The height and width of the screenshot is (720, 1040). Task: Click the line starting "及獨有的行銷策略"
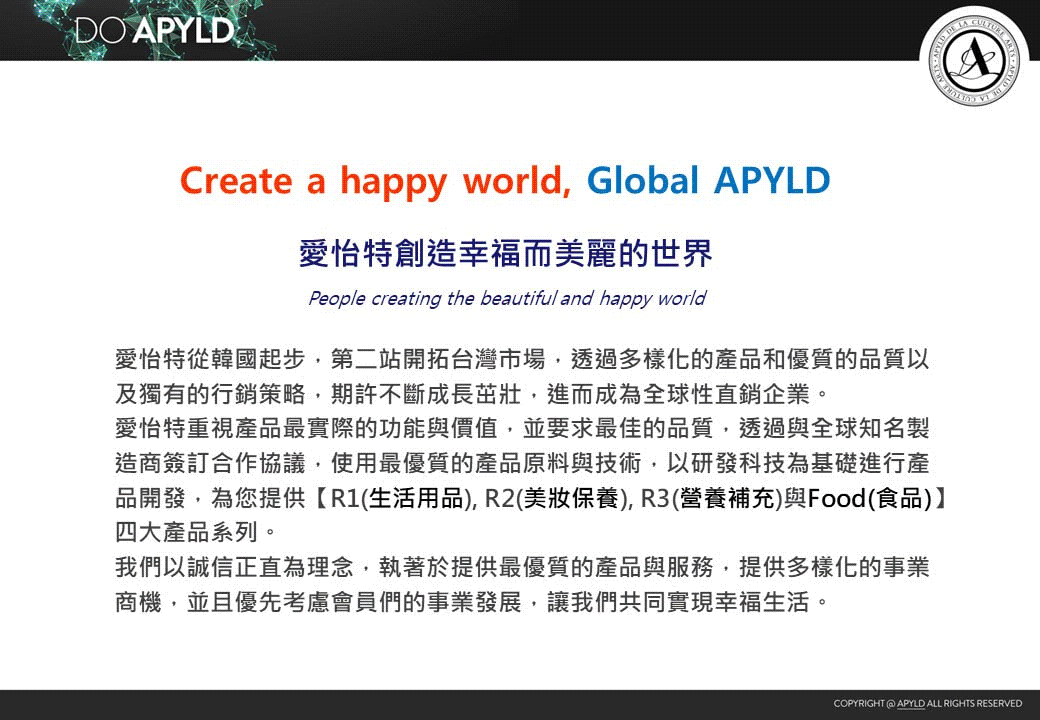472,394
